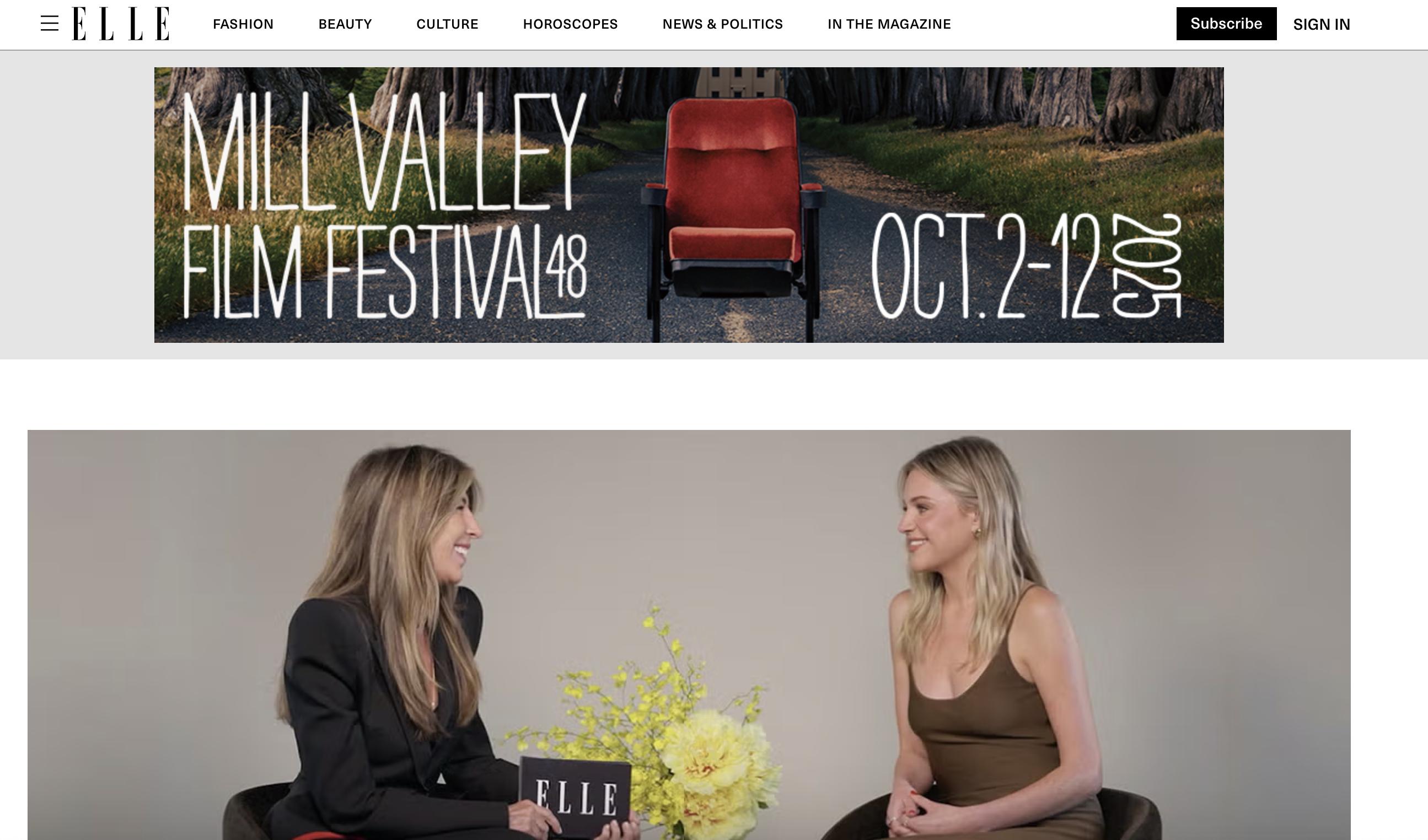Select Culture in the top navigation
This screenshot has height=840, width=1428.
(x=448, y=24)
